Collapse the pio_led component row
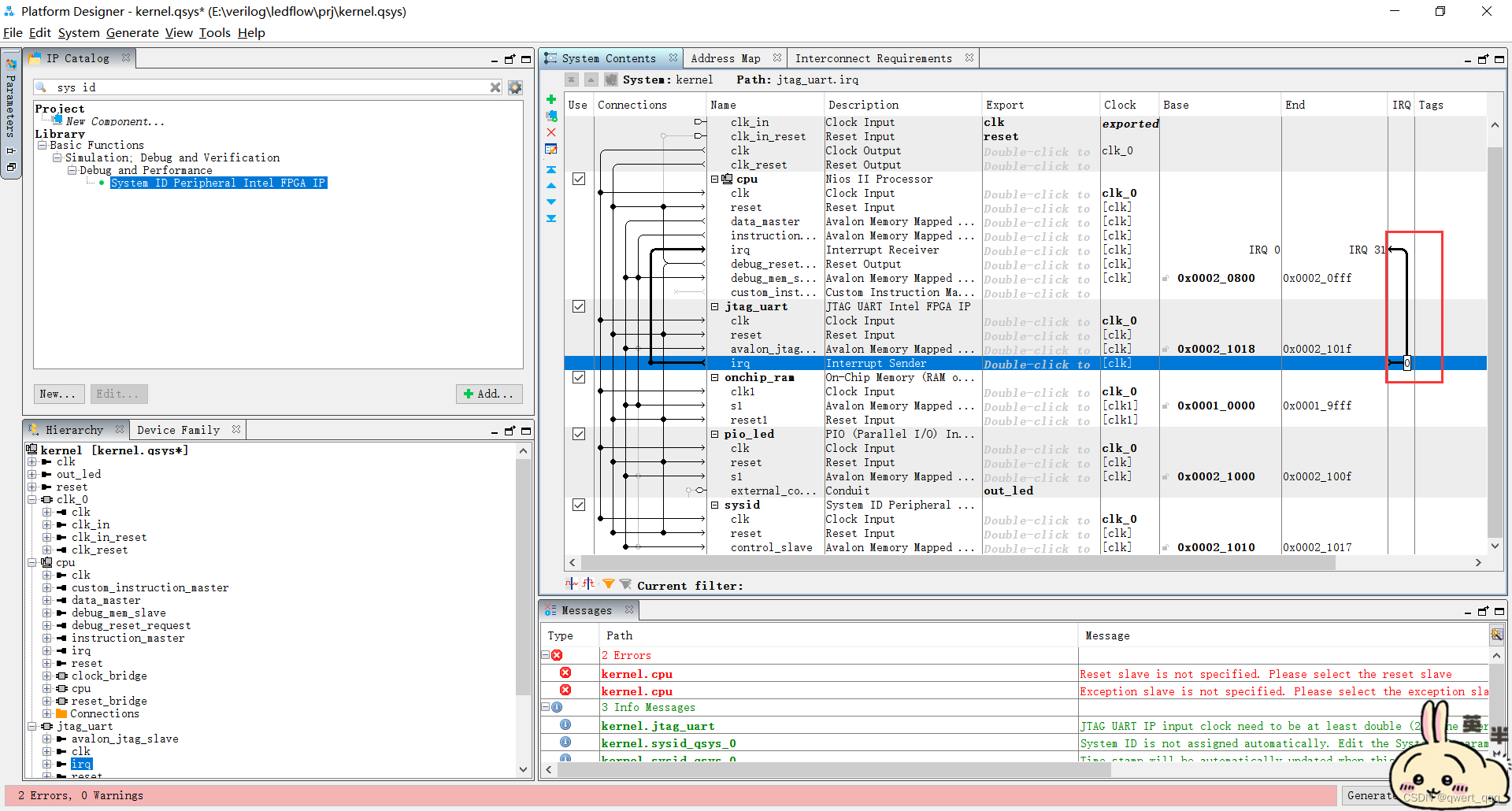The height and width of the screenshot is (811, 1512). pyautogui.click(x=715, y=434)
